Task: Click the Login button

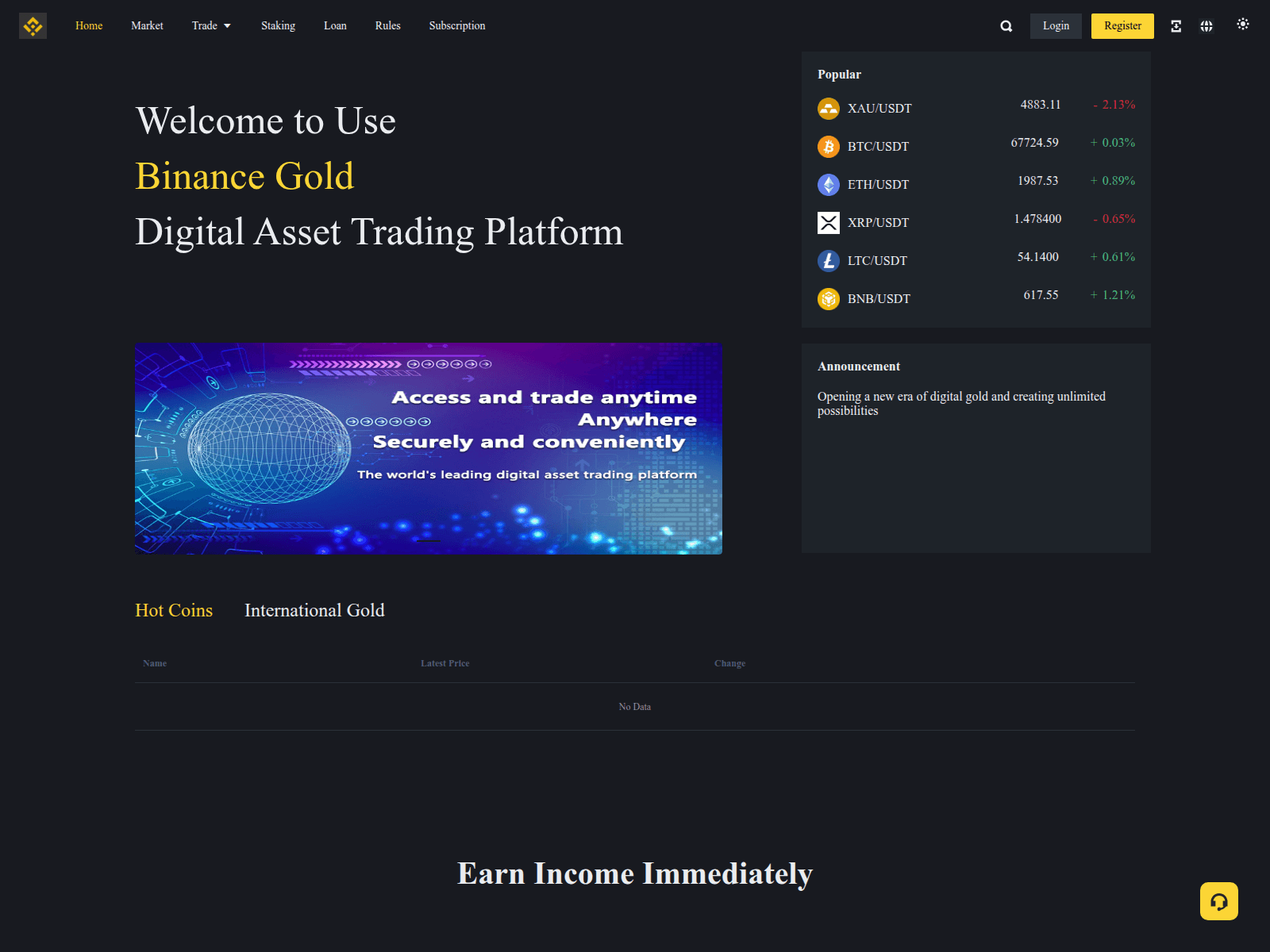Action: click(1056, 26)
